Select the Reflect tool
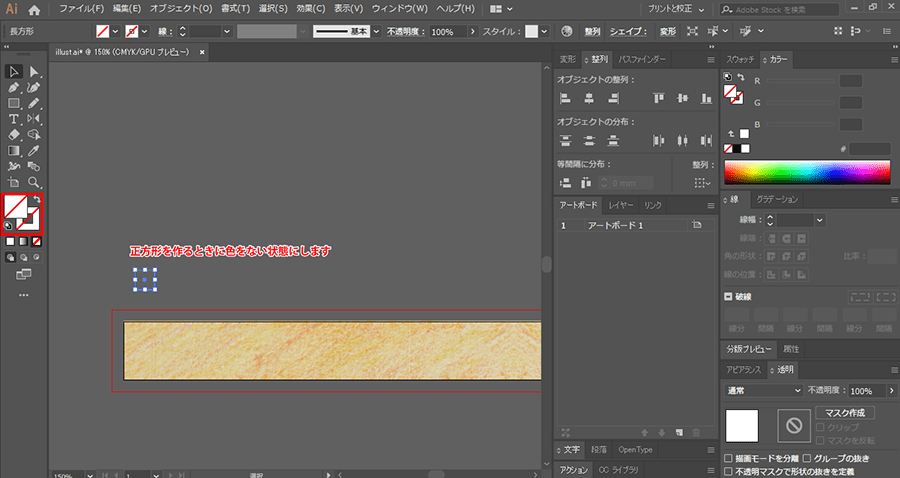 34,119
